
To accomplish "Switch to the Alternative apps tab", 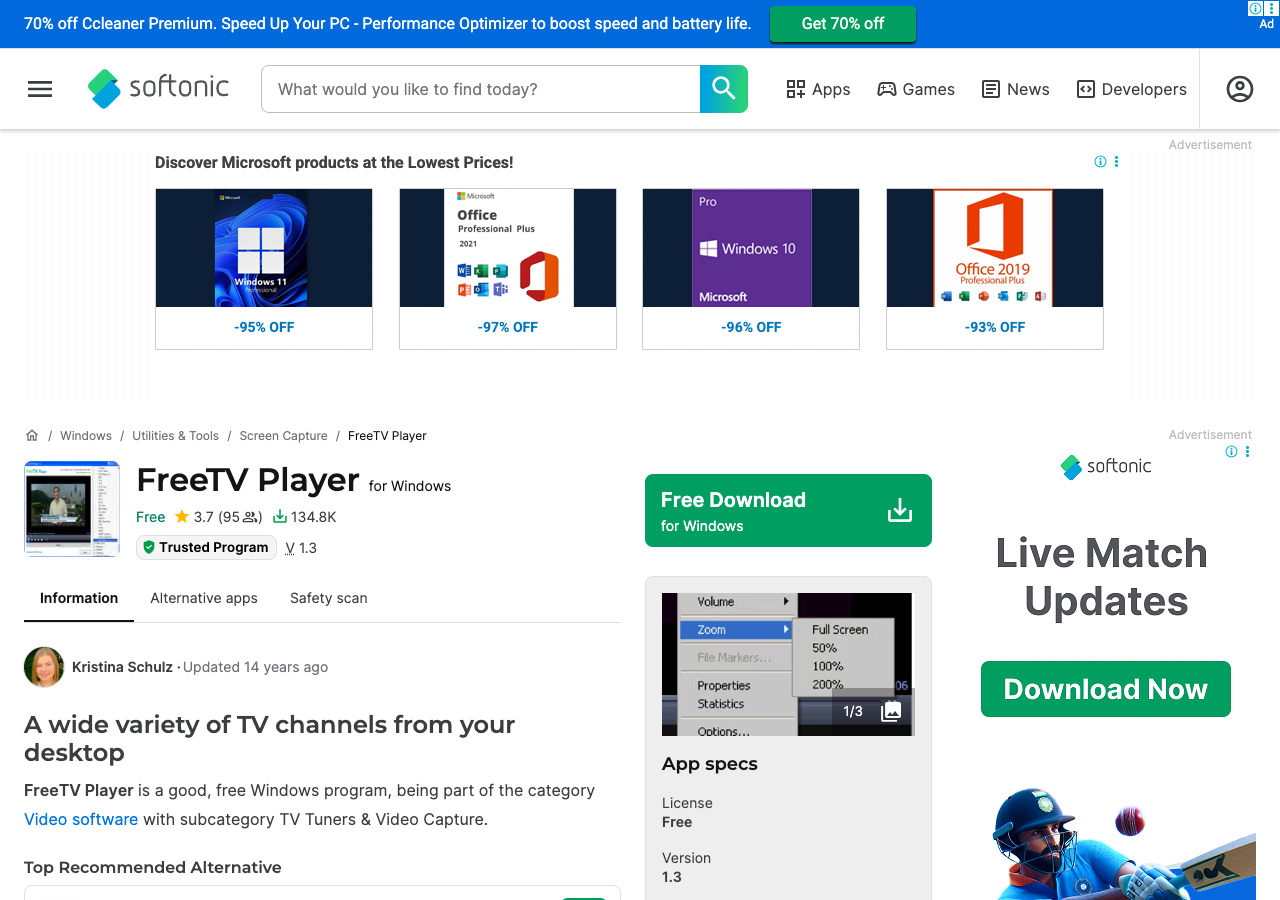I will pyautogui.click(x=204, y=598).
